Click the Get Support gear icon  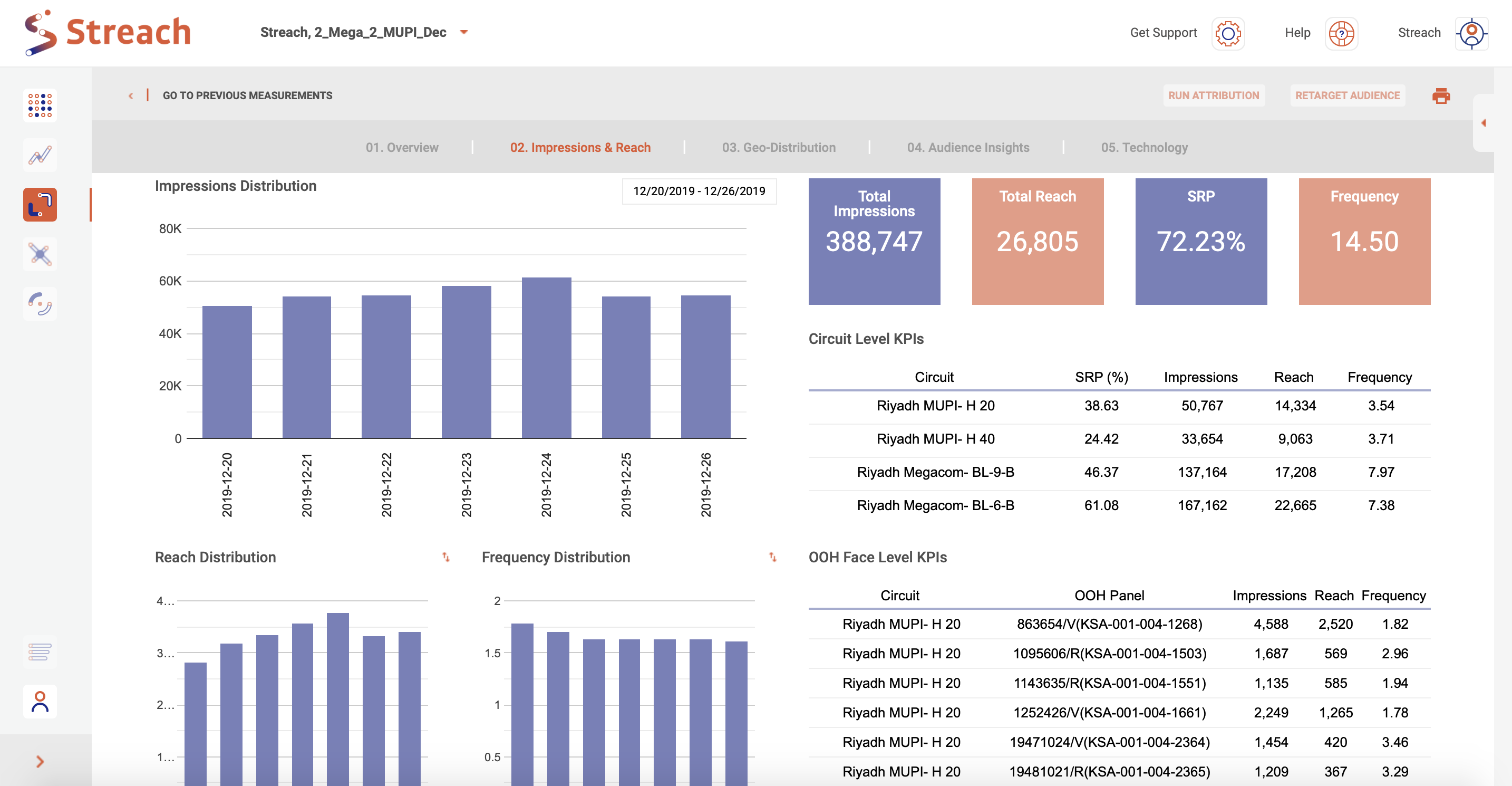[1228, 33]
